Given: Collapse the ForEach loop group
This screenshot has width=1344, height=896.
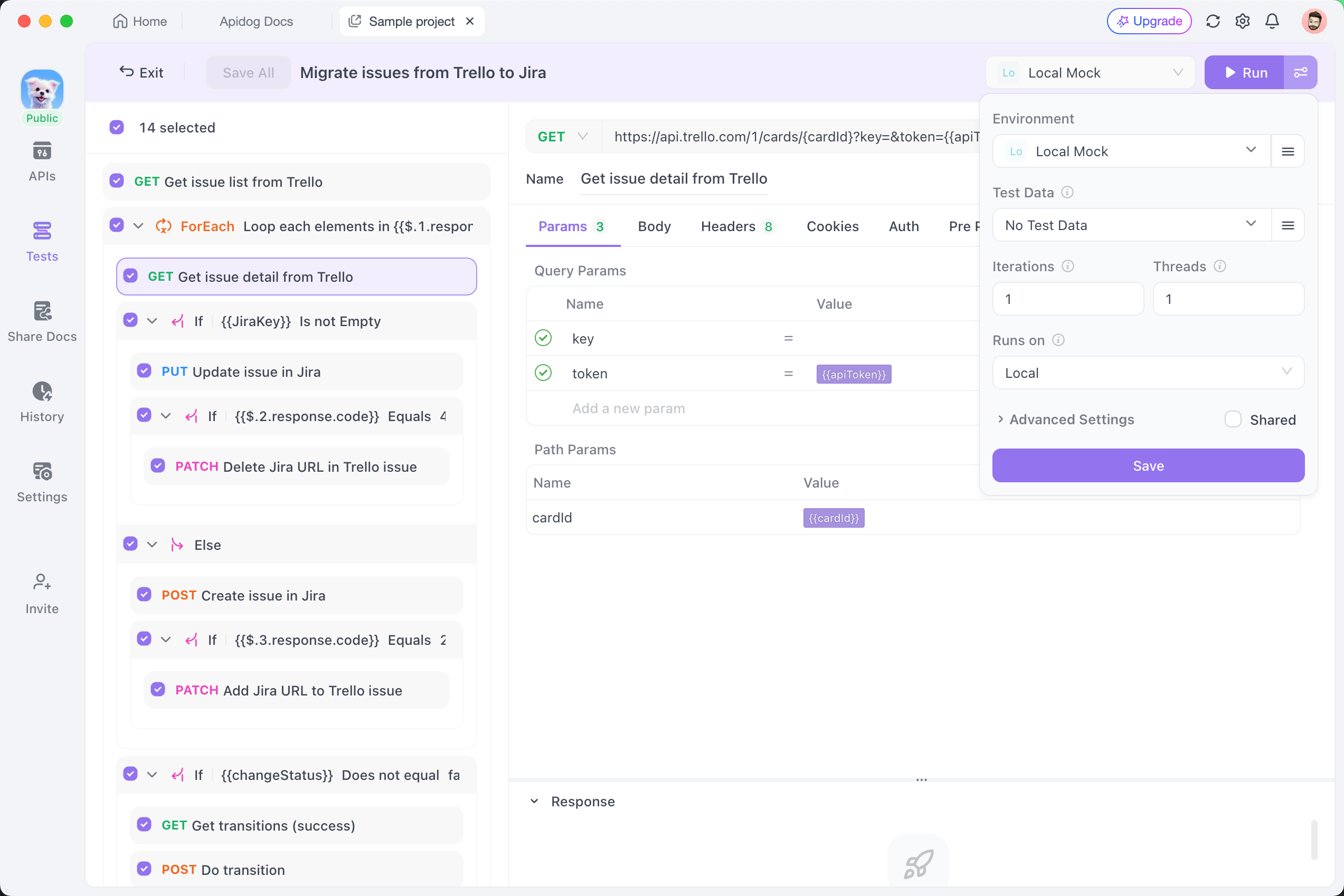Looking at the screenshot, I should click(x=138, y=226).
